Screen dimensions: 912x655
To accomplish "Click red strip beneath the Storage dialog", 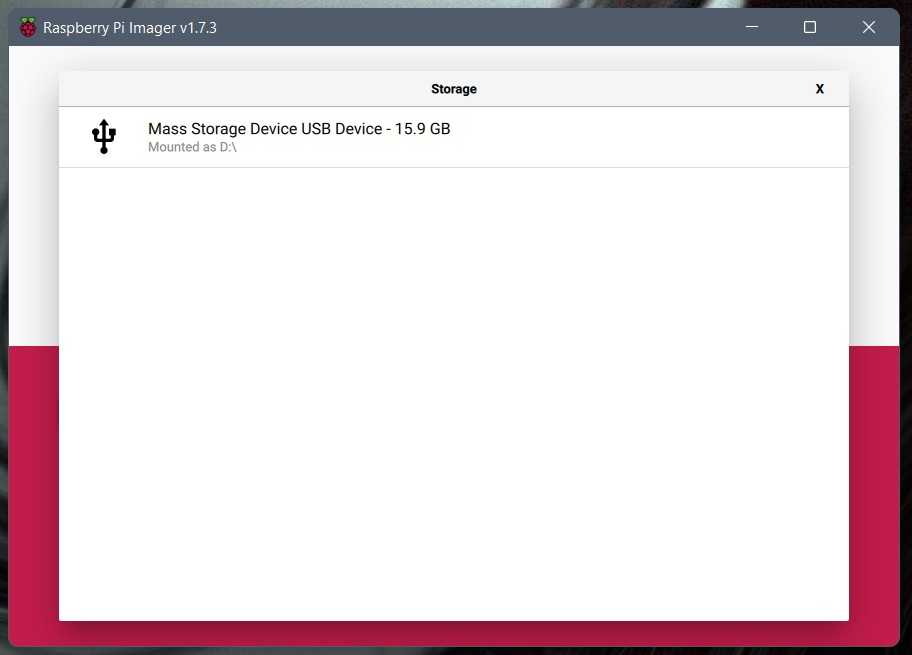I will click(x=453, y=633).
